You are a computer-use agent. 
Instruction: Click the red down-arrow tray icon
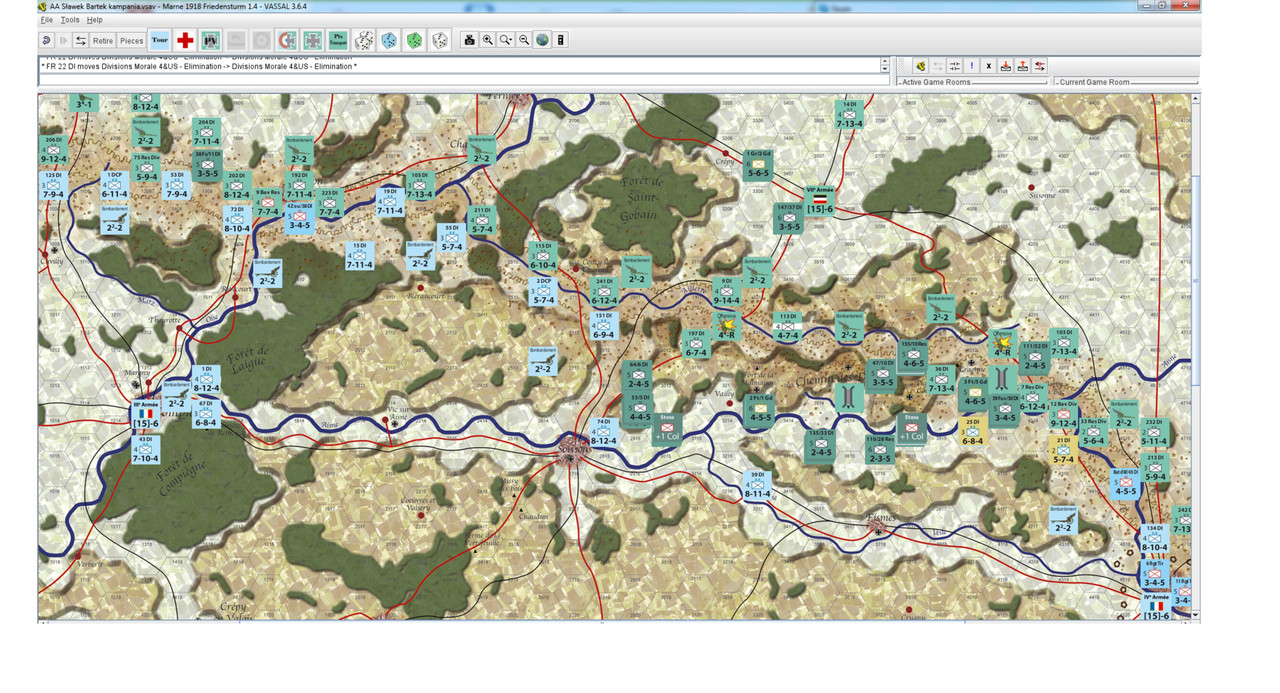point(1005,66)
